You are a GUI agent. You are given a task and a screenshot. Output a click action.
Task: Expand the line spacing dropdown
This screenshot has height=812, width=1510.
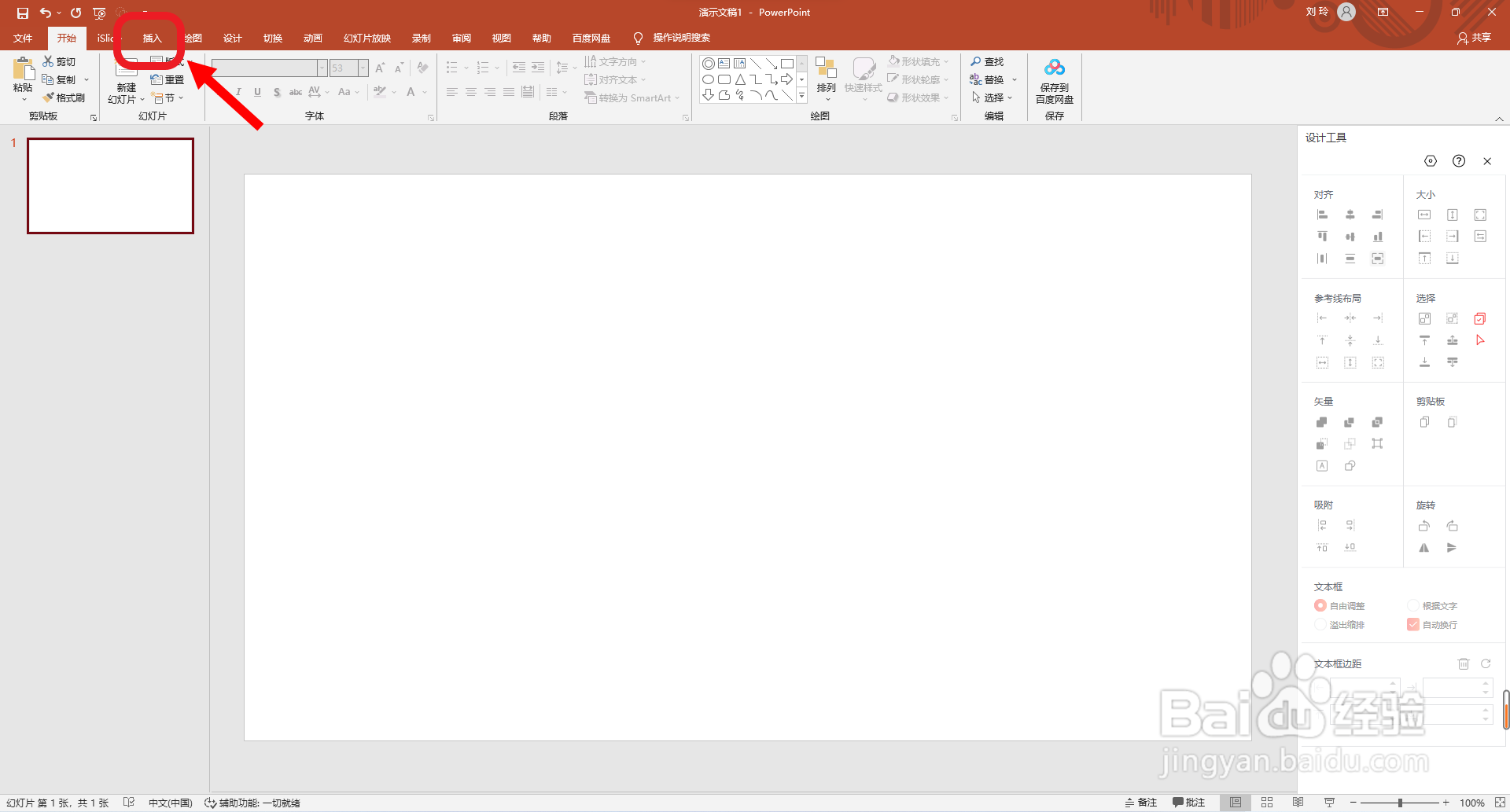tap(575, 68)
